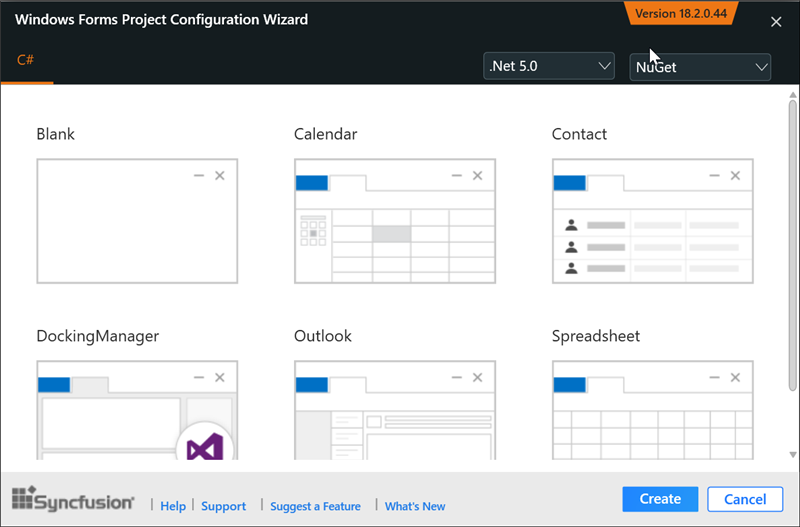
Task: Open the Help link
Action: coord(173,506)
